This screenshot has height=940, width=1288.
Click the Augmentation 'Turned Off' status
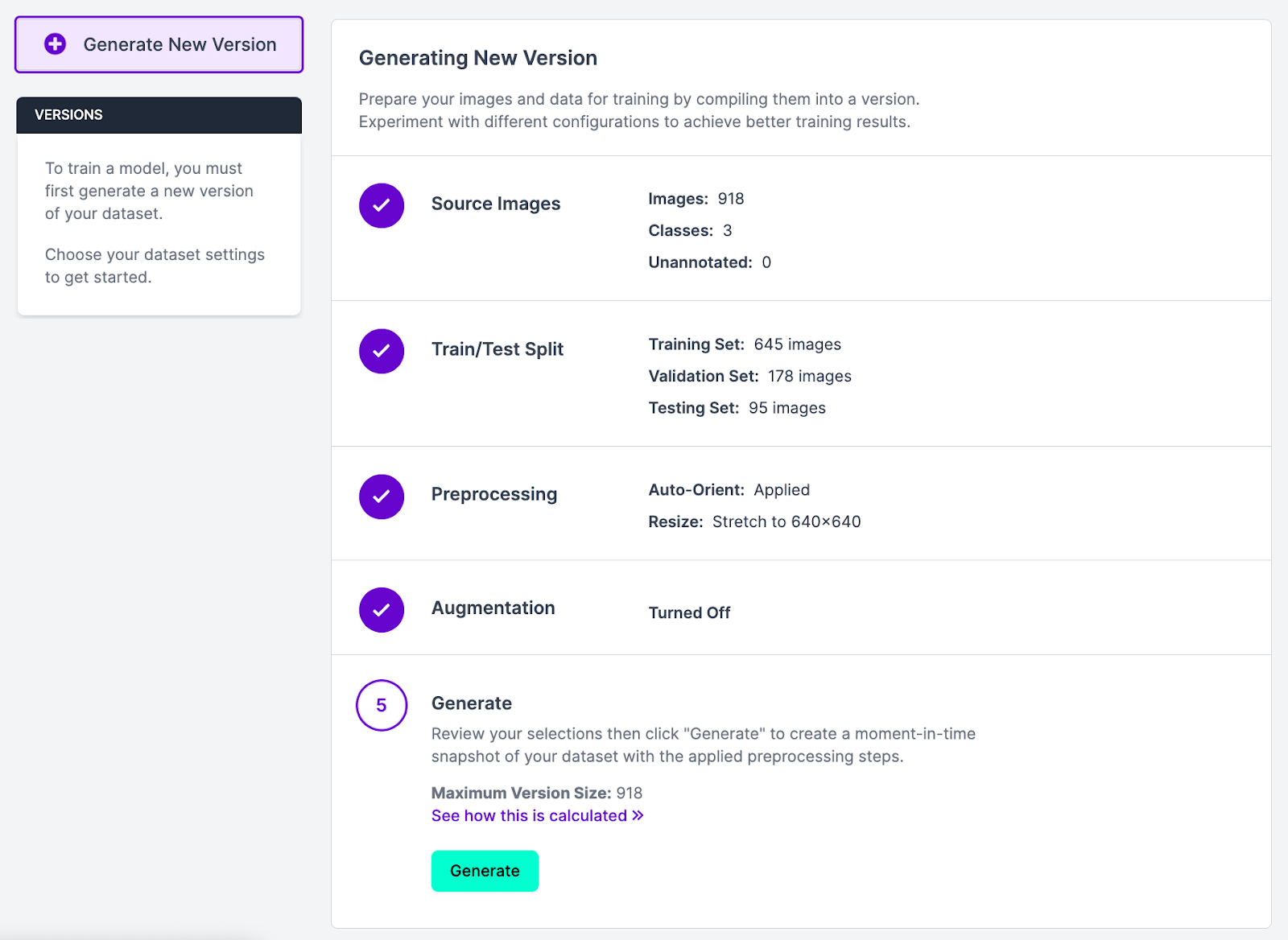(x=689, y=612)
